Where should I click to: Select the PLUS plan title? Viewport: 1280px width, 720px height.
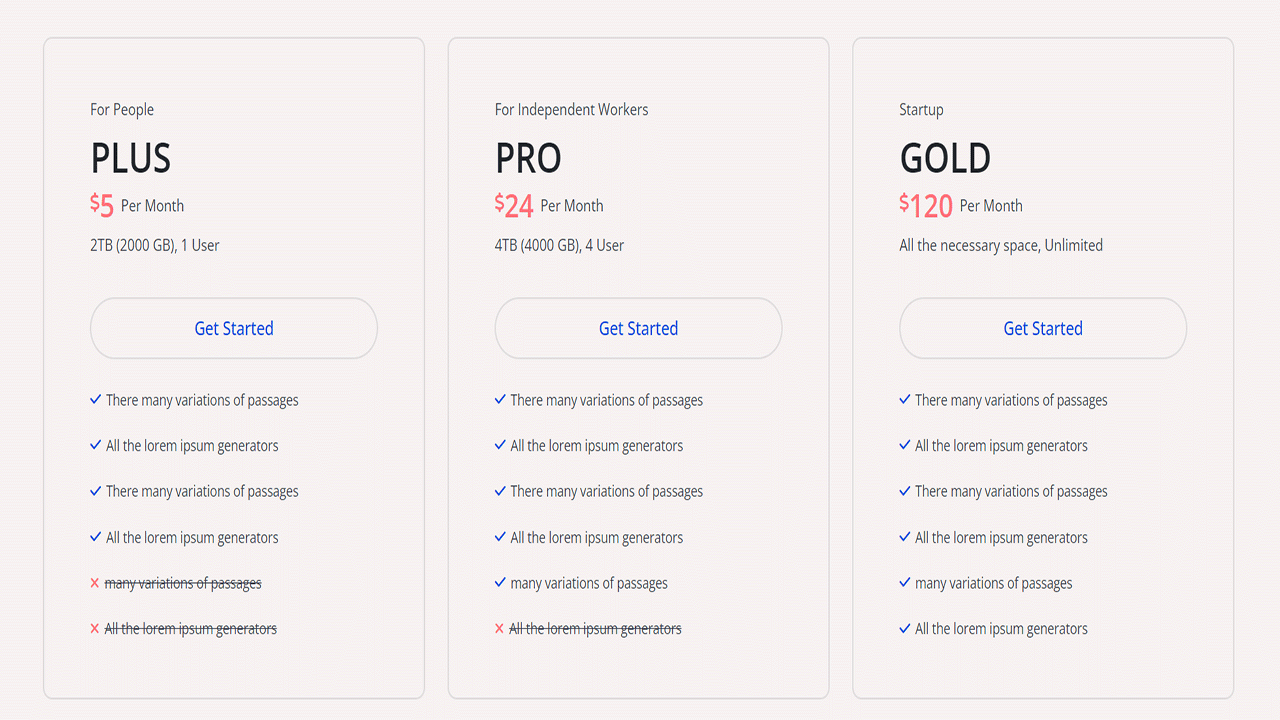131,157
